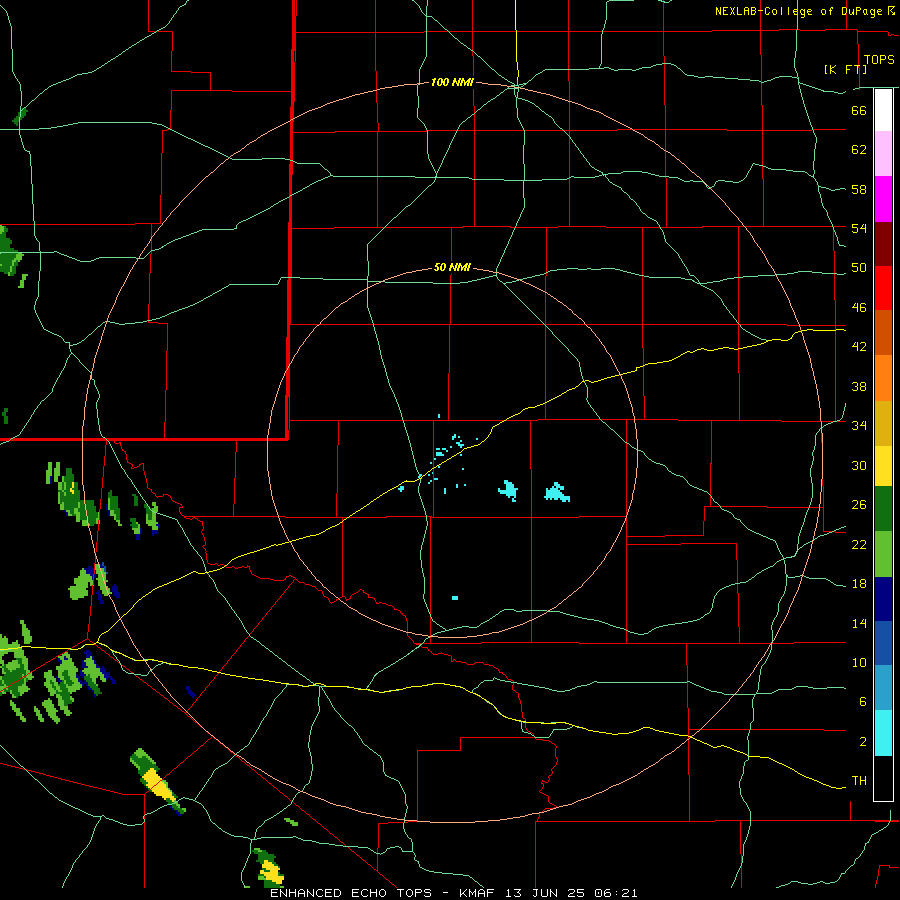
Task: Click the black TH legend swatch
Action: (883, 778)
